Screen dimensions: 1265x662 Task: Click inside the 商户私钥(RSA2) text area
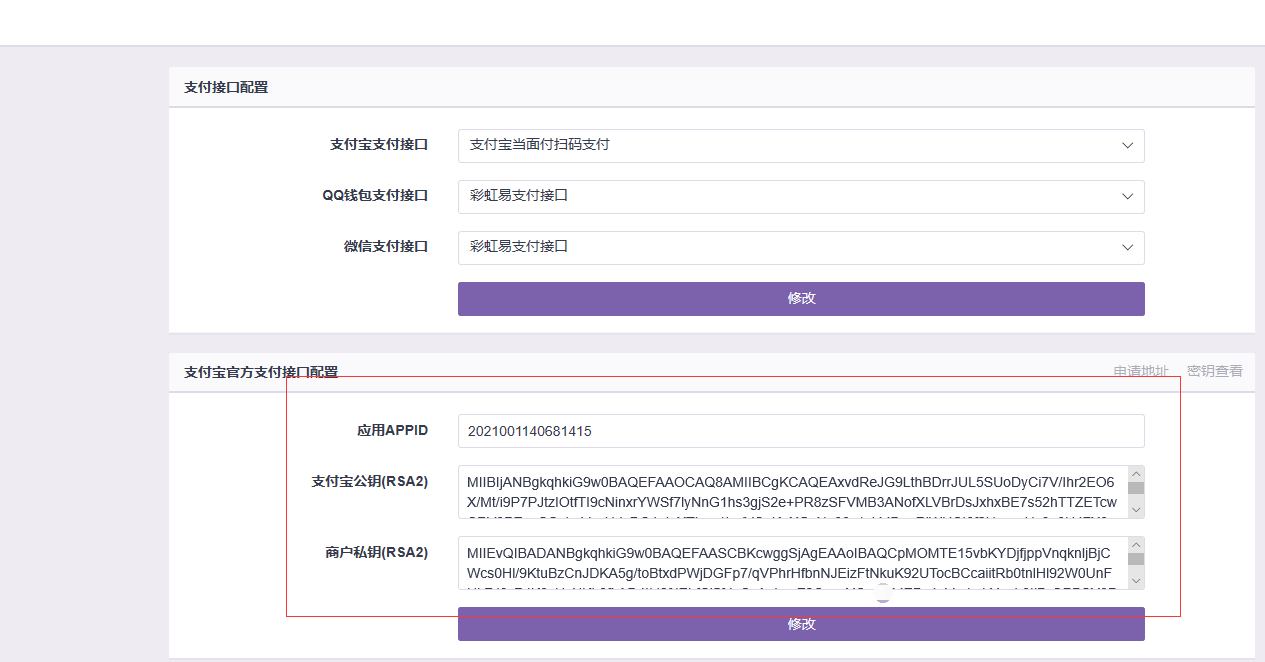click(x=790, y=563)
